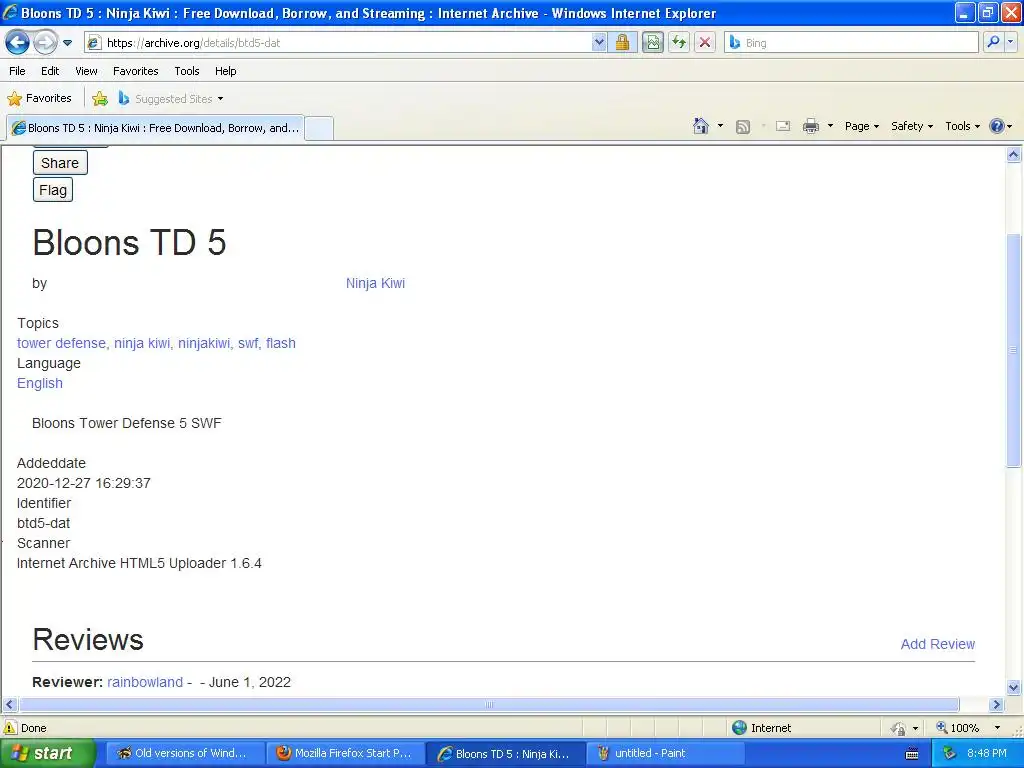
Task: Open the flash topic link
Action: coord(281,344)
